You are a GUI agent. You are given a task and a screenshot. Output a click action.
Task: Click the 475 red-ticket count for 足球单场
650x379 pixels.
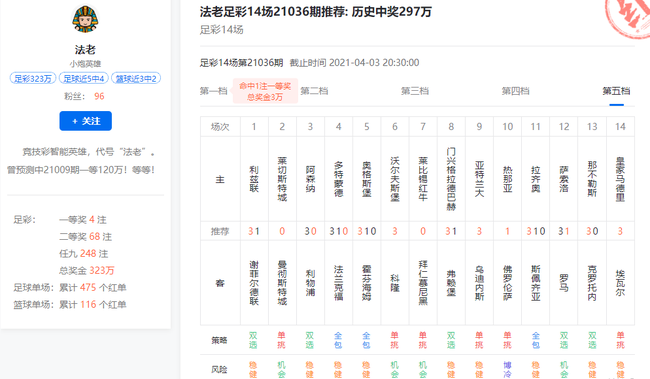(x=88, y=287)
